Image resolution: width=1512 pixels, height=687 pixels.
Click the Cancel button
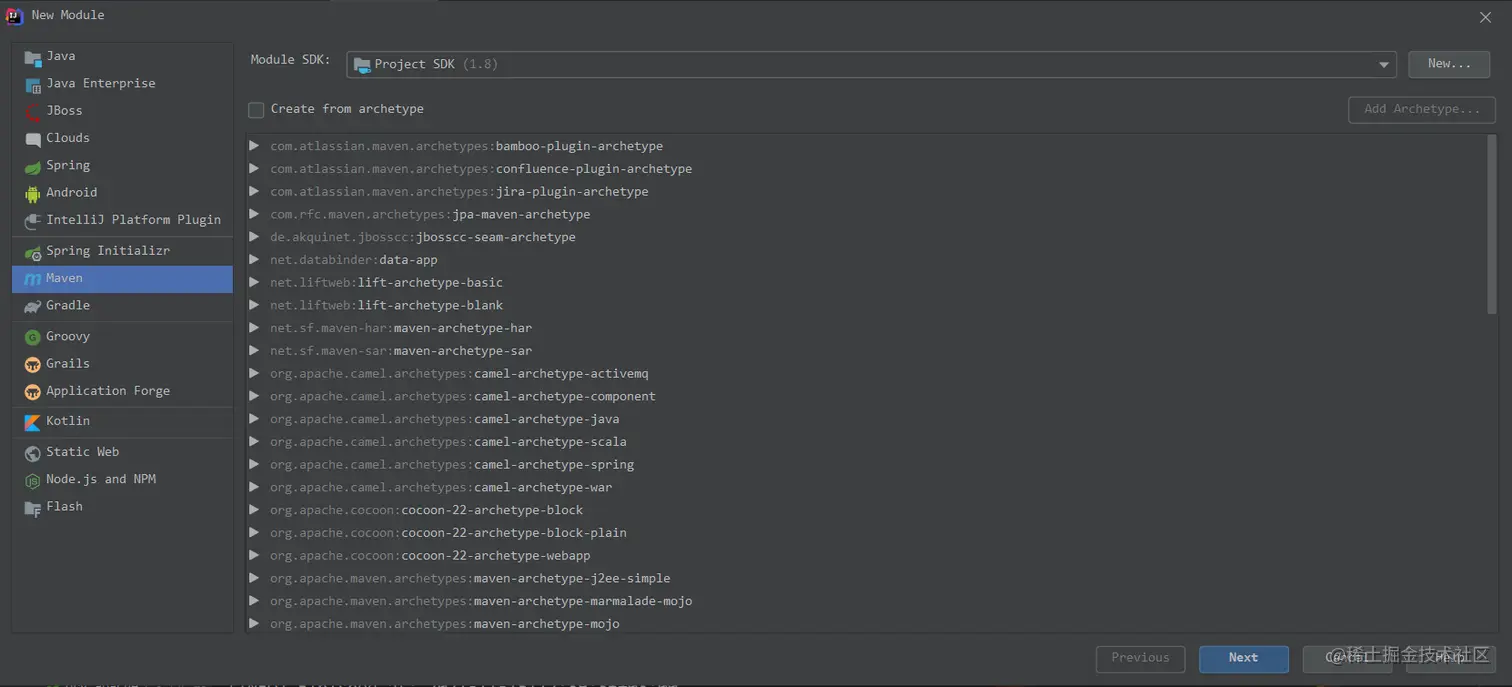pyautogui.click(x=1346, y=658)
